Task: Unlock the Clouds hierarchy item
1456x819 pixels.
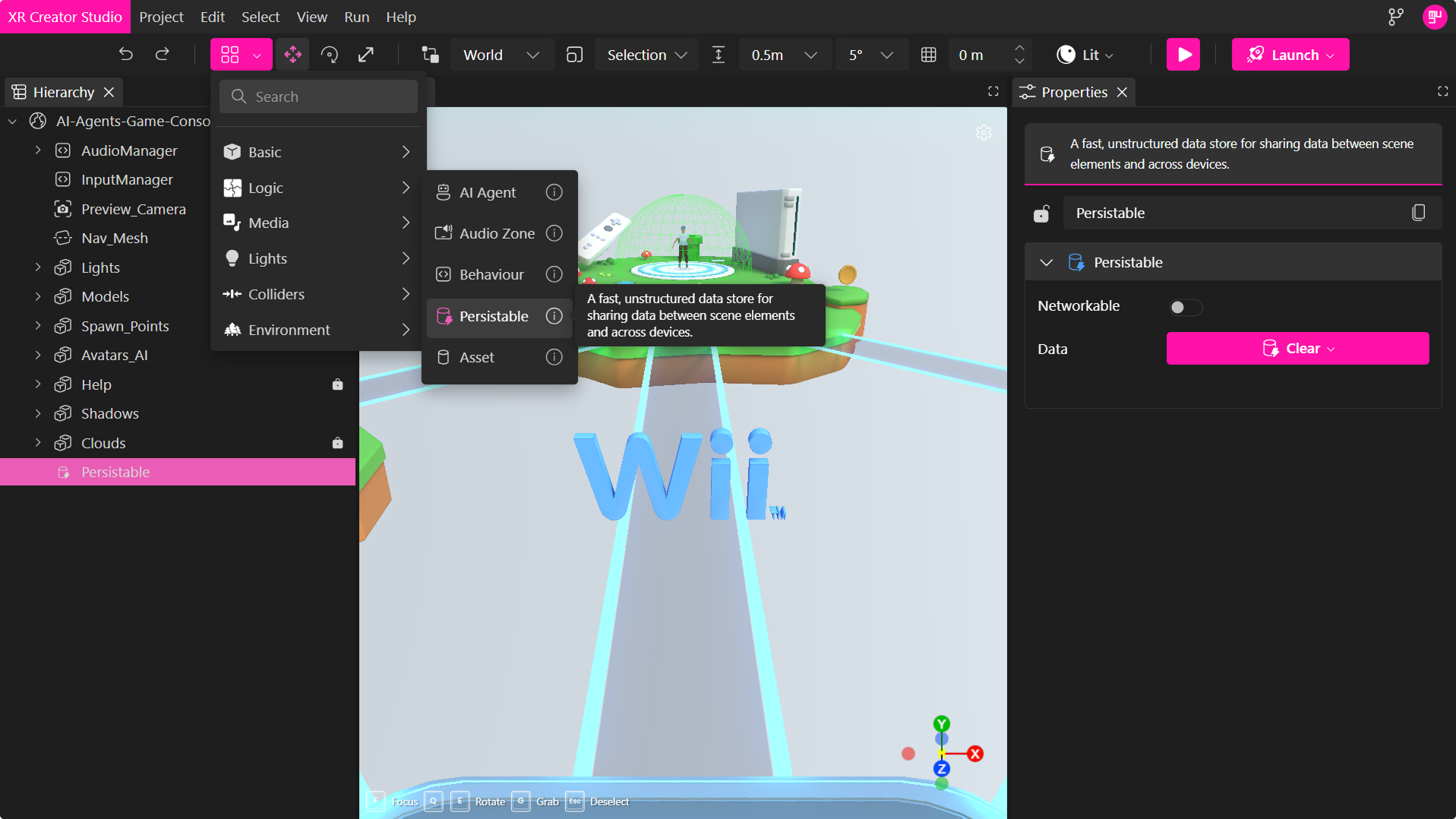Action: pos(338,443)
